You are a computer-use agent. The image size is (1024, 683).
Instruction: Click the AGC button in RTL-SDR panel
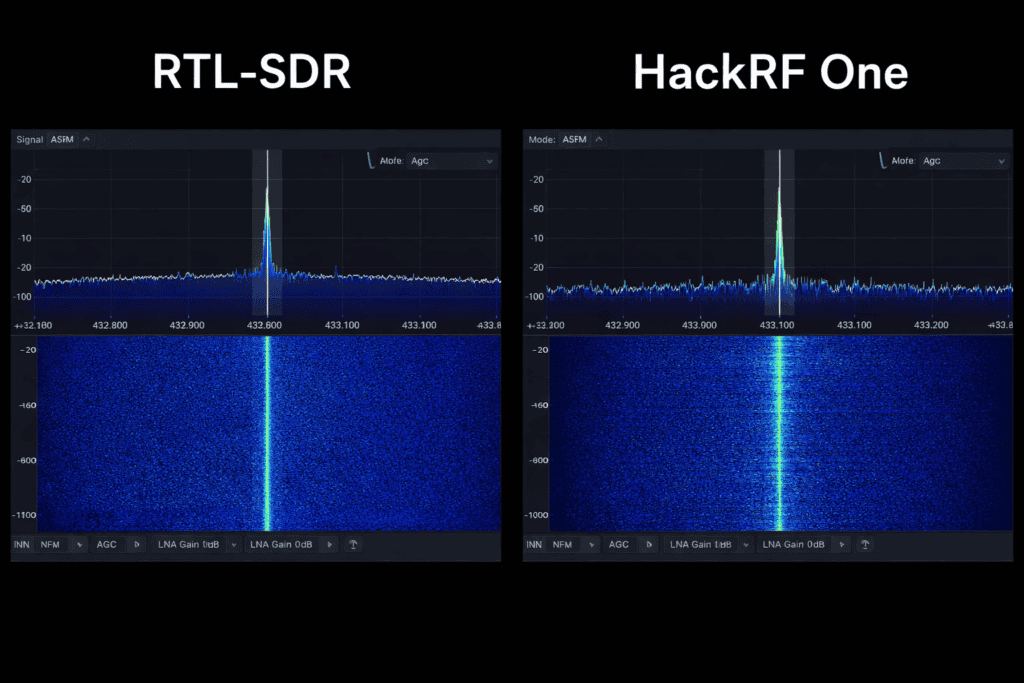pyautogui.click(x=106, y=544)
